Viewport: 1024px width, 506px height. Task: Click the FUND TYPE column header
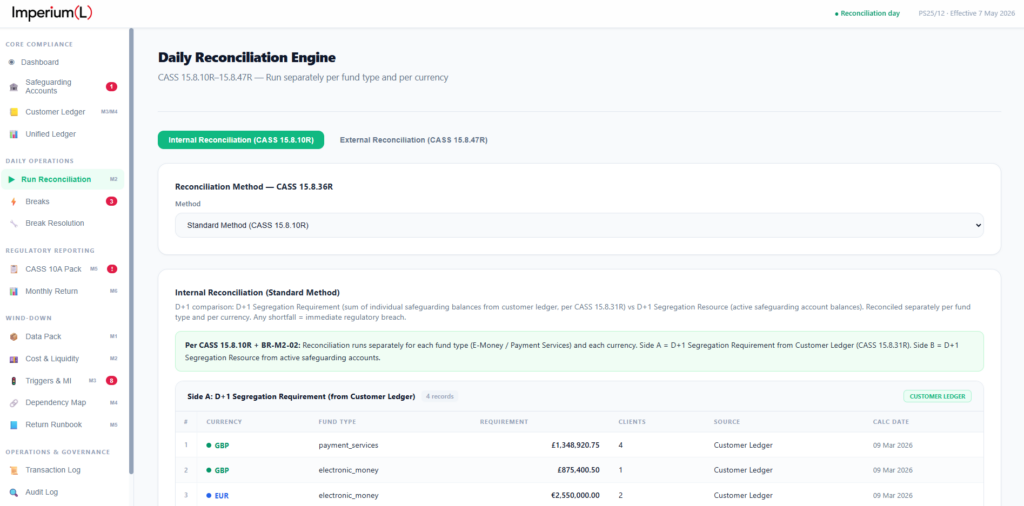[x=337, y=422]
